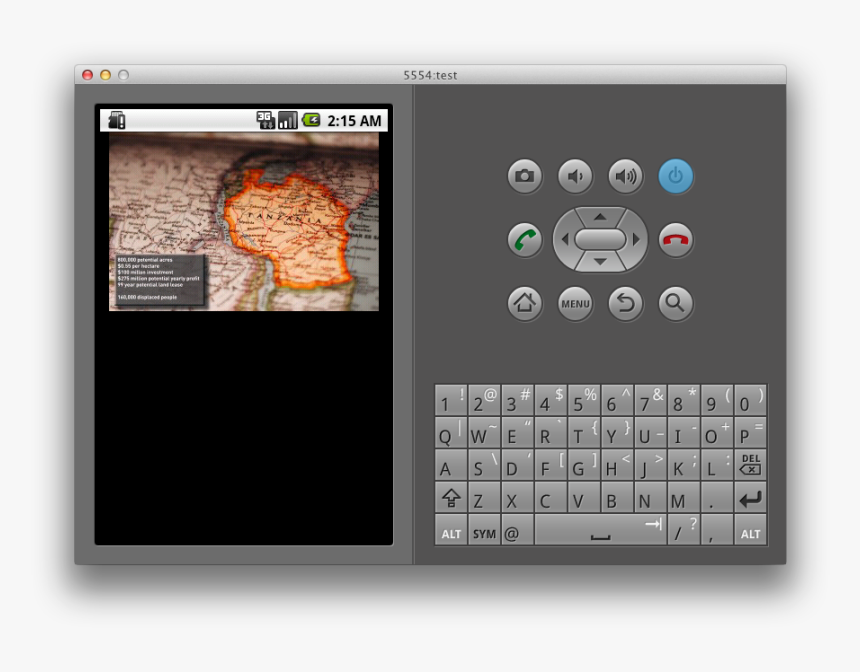
Task: Raise volume with the volume up button
Action: coord(625,176)
